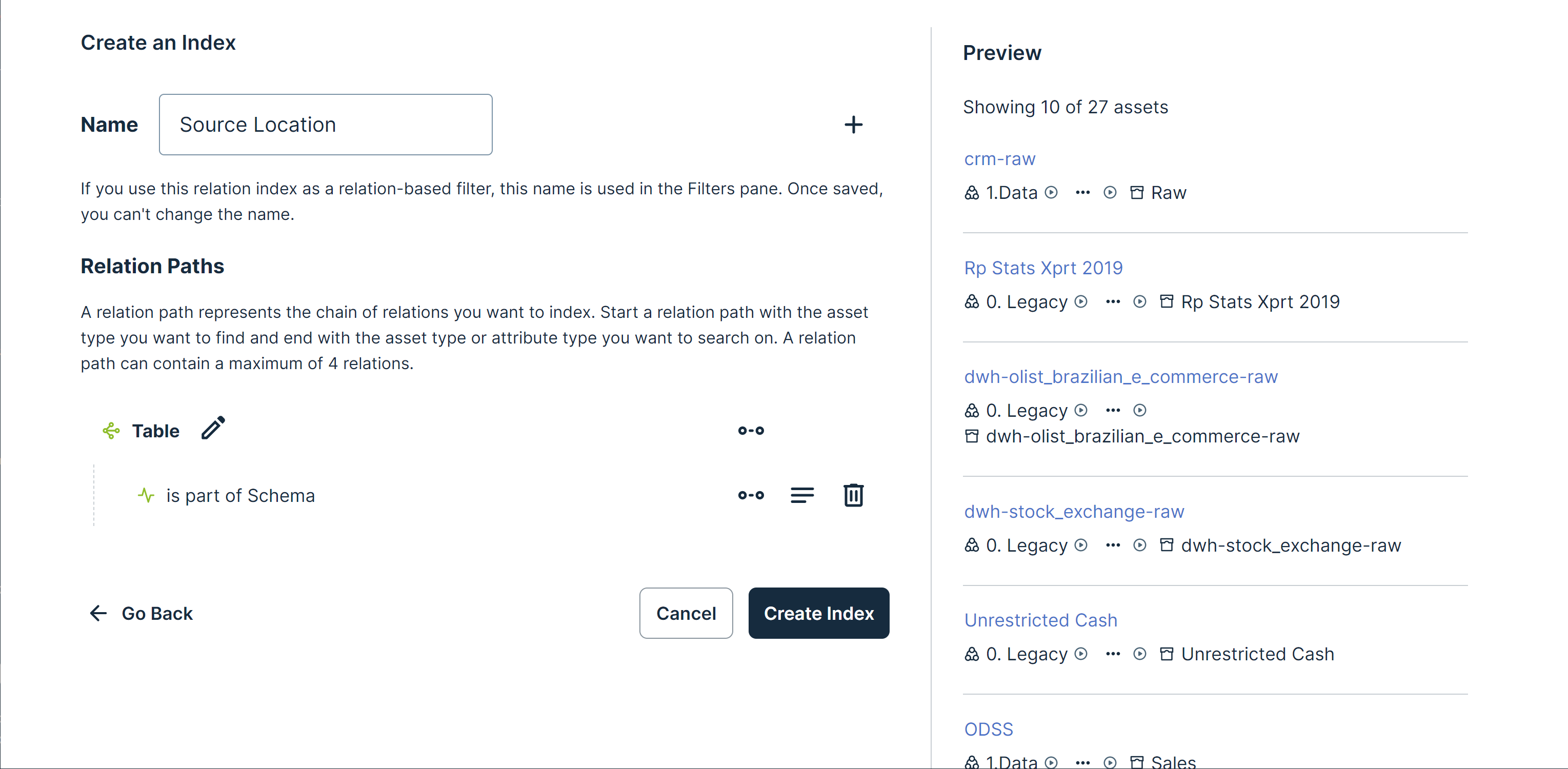Open dwh-olist_brazilian_e_commerce-raw asset link
This screenshot has height=769, width=1568.
(x=1120, y=377)
